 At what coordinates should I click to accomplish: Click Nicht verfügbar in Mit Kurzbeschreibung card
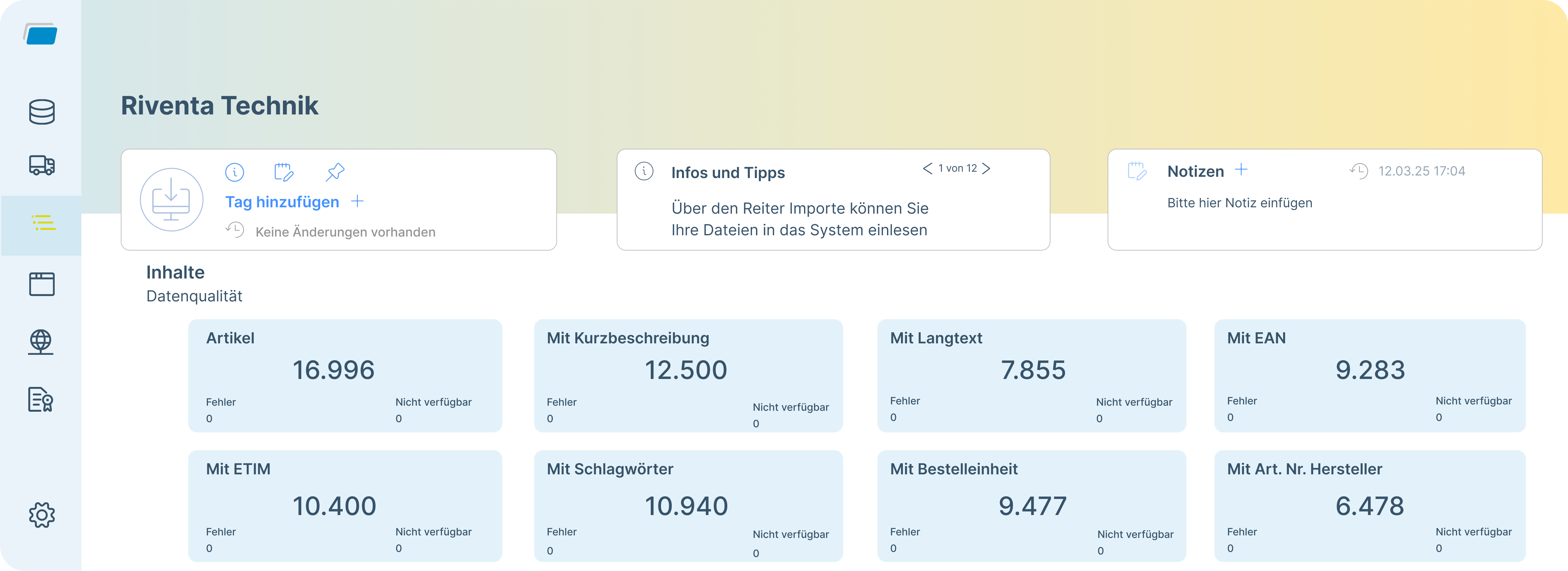click(x=790, y=407)
